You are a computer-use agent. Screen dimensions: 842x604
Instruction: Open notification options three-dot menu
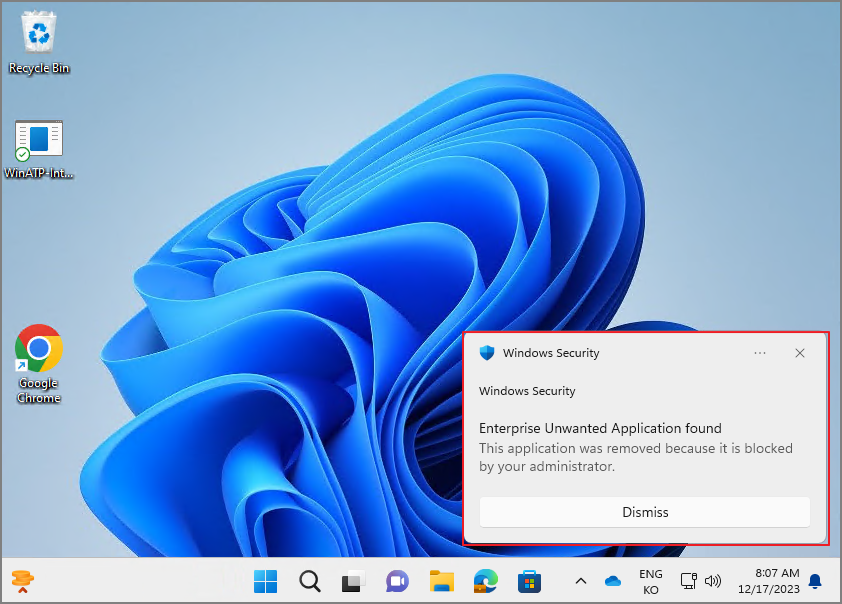[x=760, y=353]
